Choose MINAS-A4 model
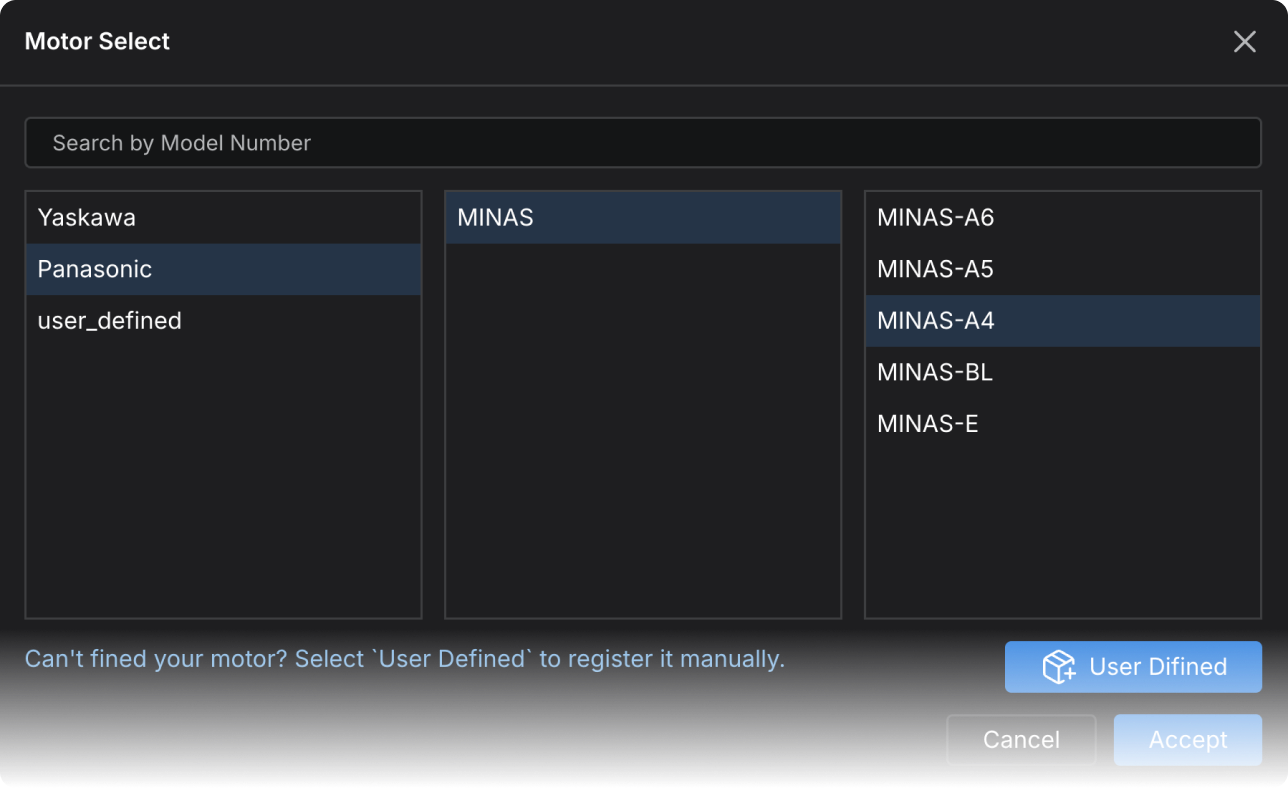Image resolution: width=1288 pixels, height=788 pixels. [1063, 321]
